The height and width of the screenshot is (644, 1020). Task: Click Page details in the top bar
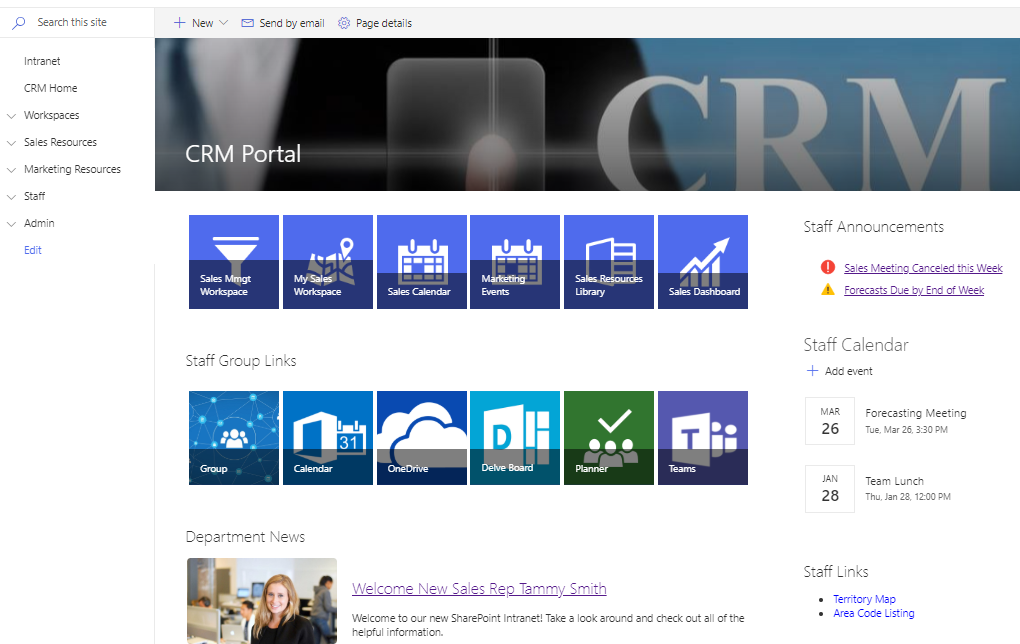(374, 22)
